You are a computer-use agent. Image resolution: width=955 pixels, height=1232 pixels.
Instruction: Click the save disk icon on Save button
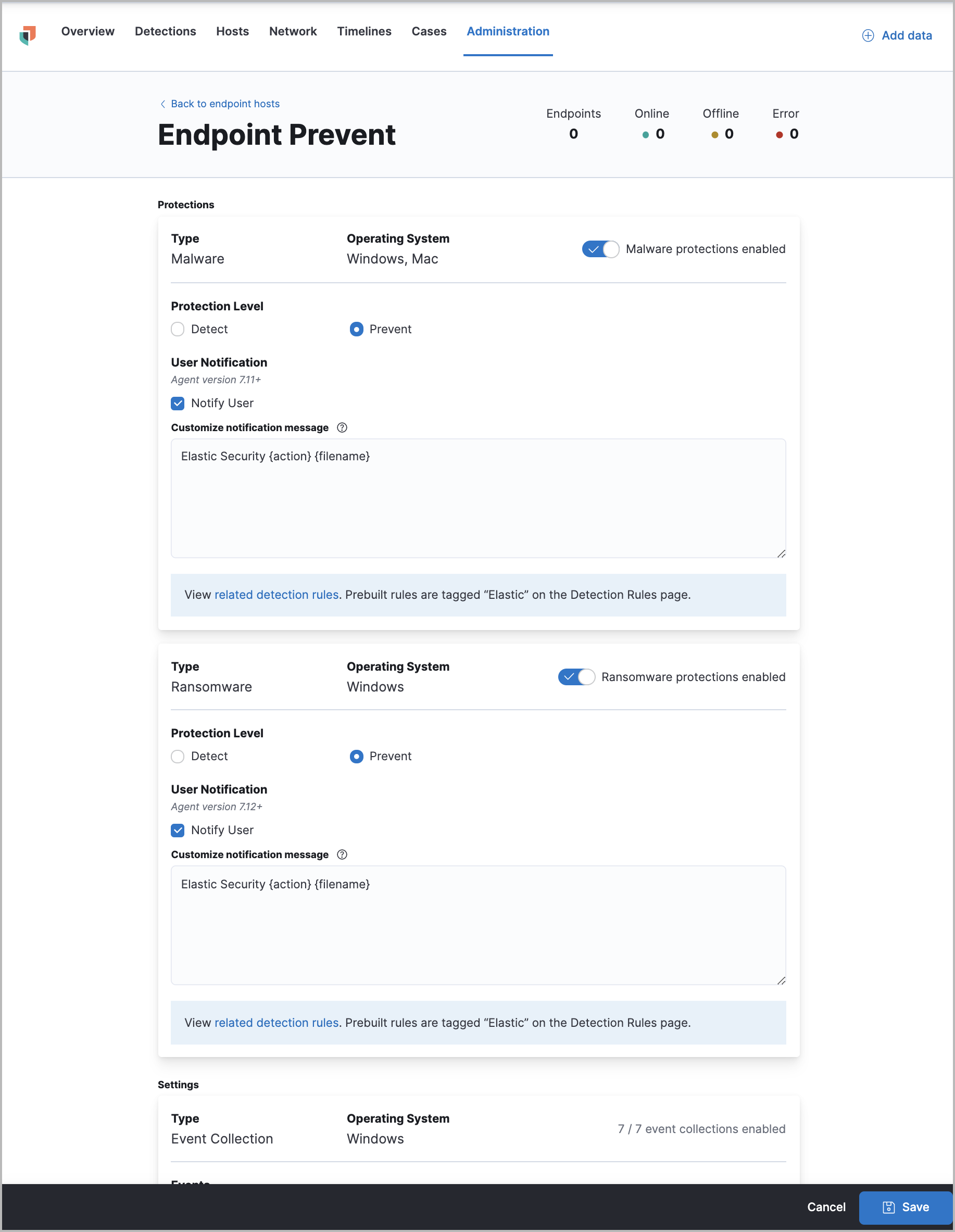pyautogui.click(x=888, y=1207)
